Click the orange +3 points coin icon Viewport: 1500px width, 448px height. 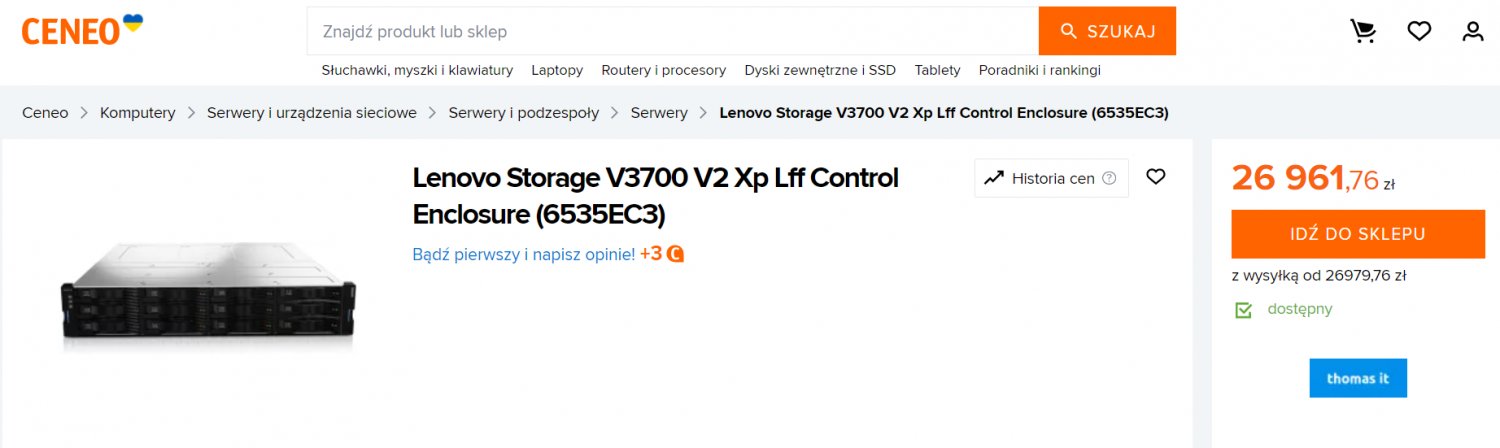[x=676, y=254]
